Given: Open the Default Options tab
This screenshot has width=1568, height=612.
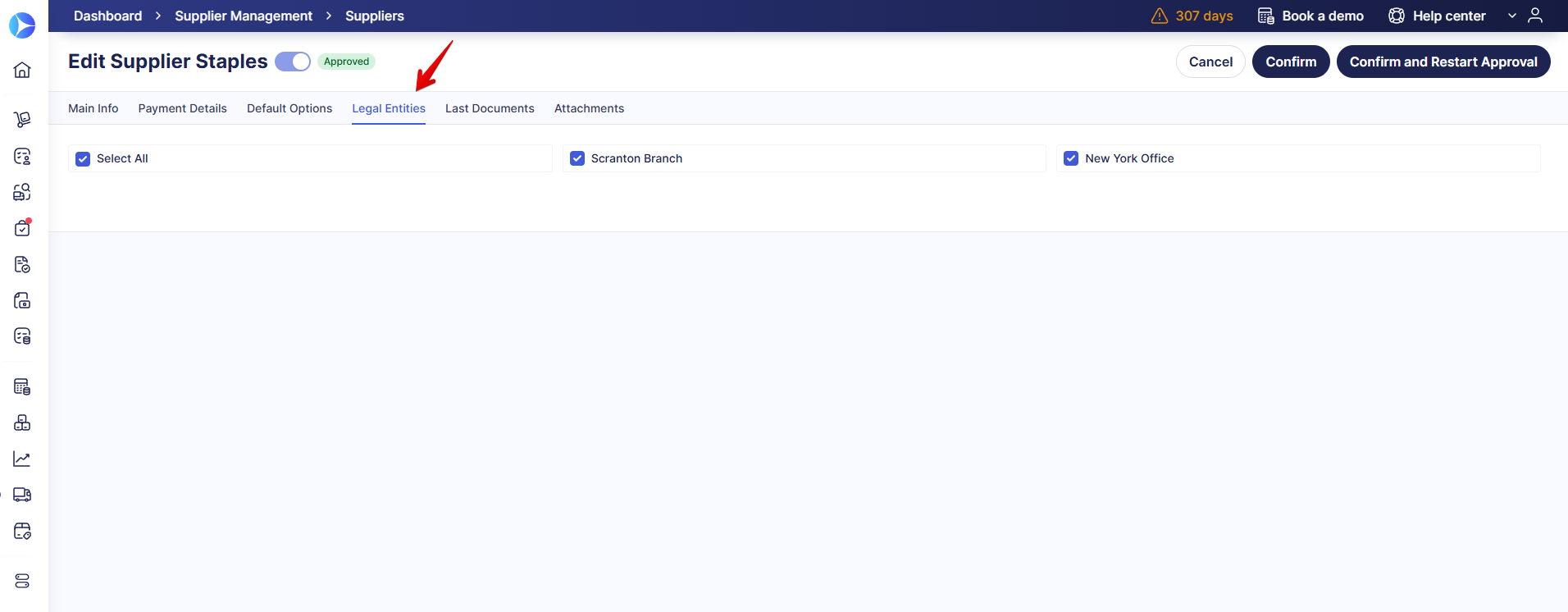Looking at the screenshot, I should point(289,108).
